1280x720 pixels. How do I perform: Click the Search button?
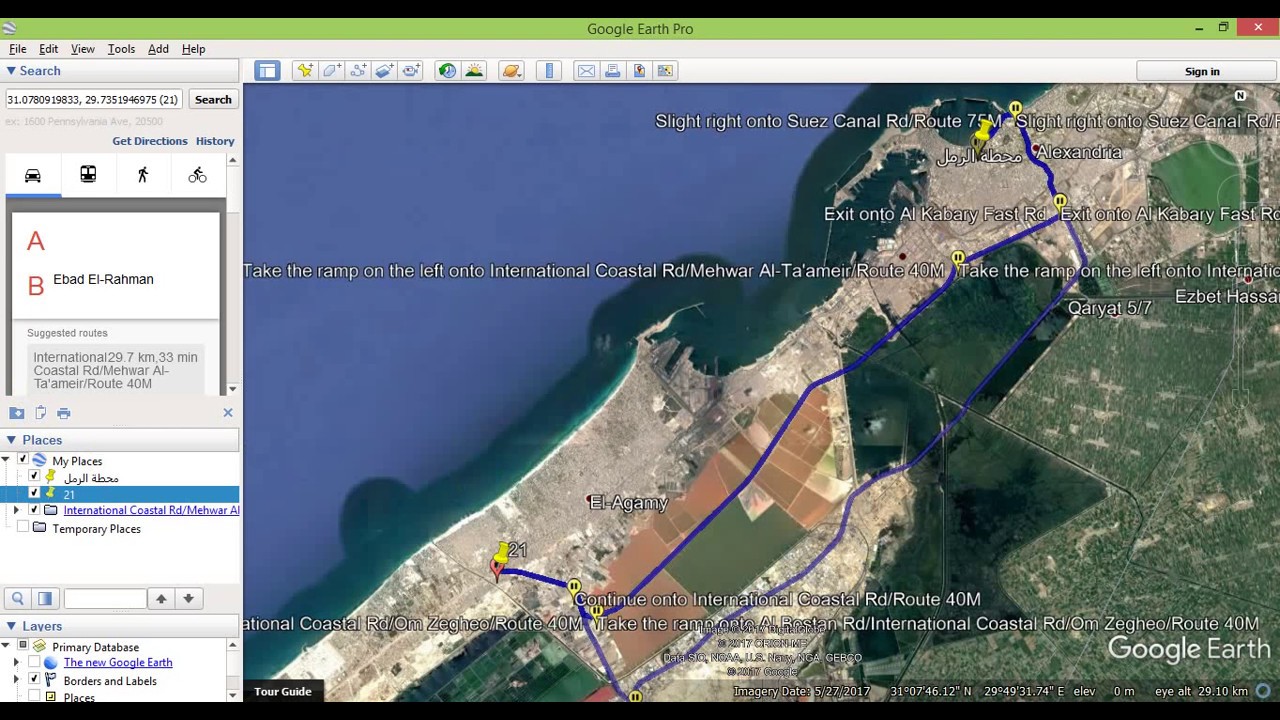(213, 99)
